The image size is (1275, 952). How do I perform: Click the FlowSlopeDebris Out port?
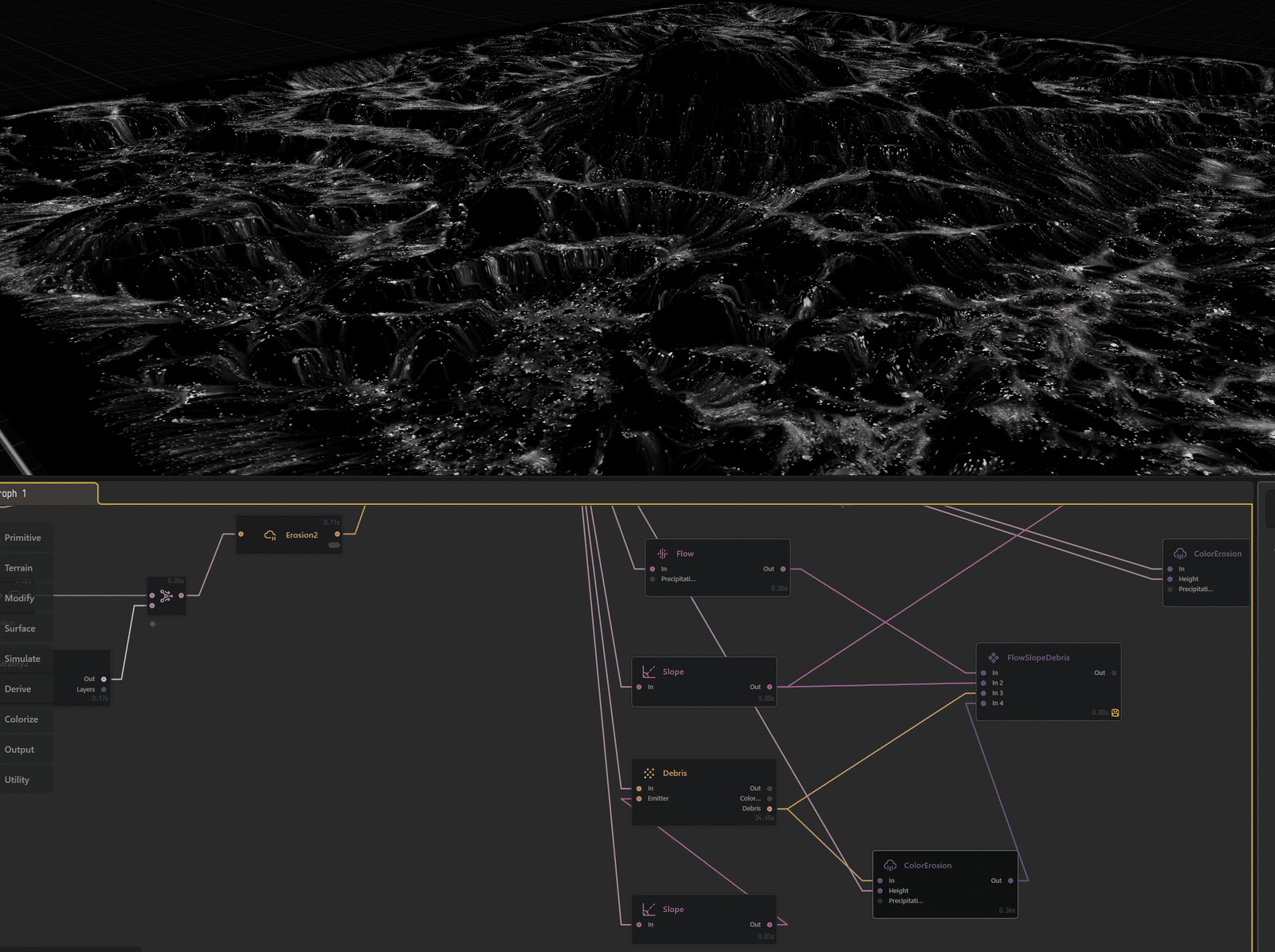[1114, 673]
